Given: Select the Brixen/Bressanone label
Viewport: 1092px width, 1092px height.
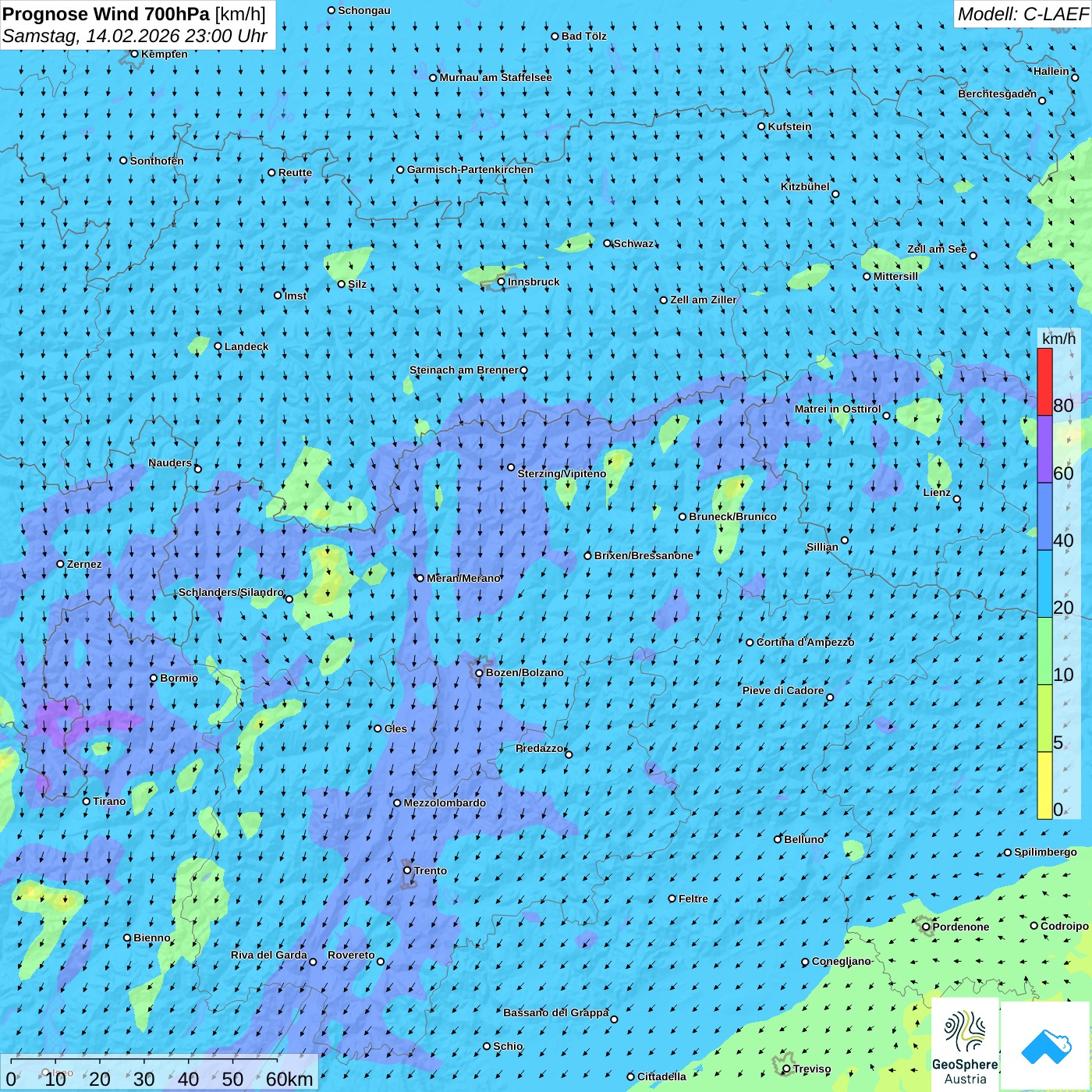Looking at the screenshot, I should 643,555.
